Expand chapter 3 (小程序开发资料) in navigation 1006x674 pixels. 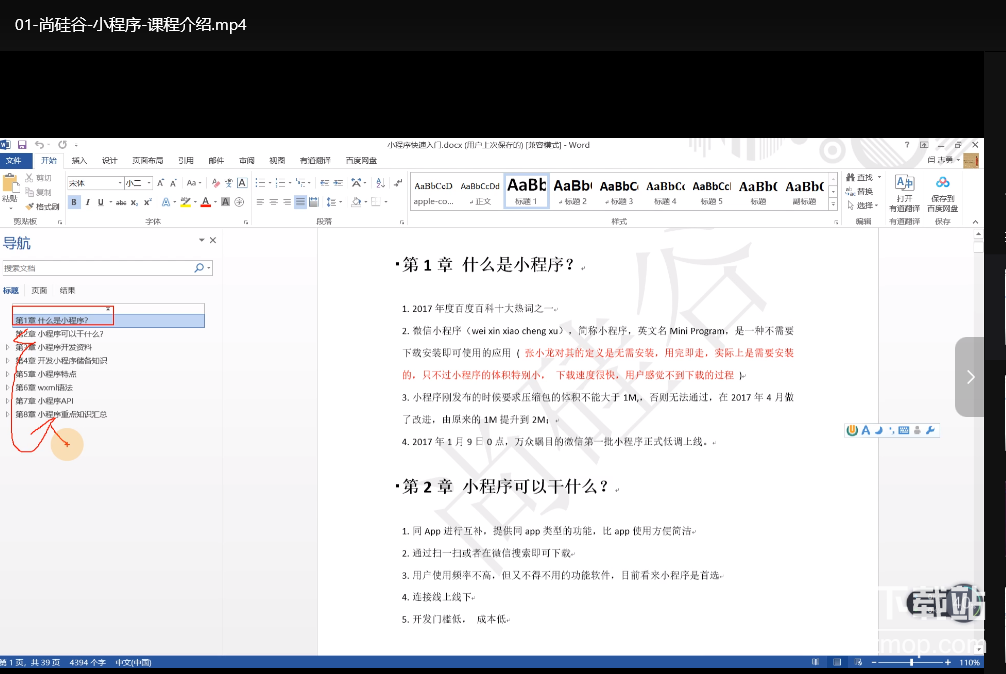tap(8, 347)
